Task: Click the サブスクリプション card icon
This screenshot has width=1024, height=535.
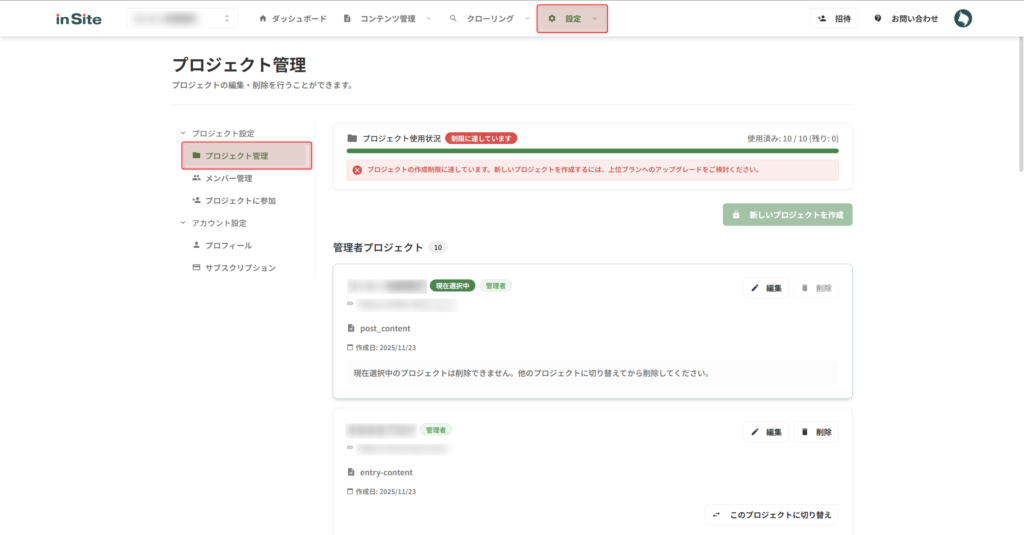Action: pos(196,267)
